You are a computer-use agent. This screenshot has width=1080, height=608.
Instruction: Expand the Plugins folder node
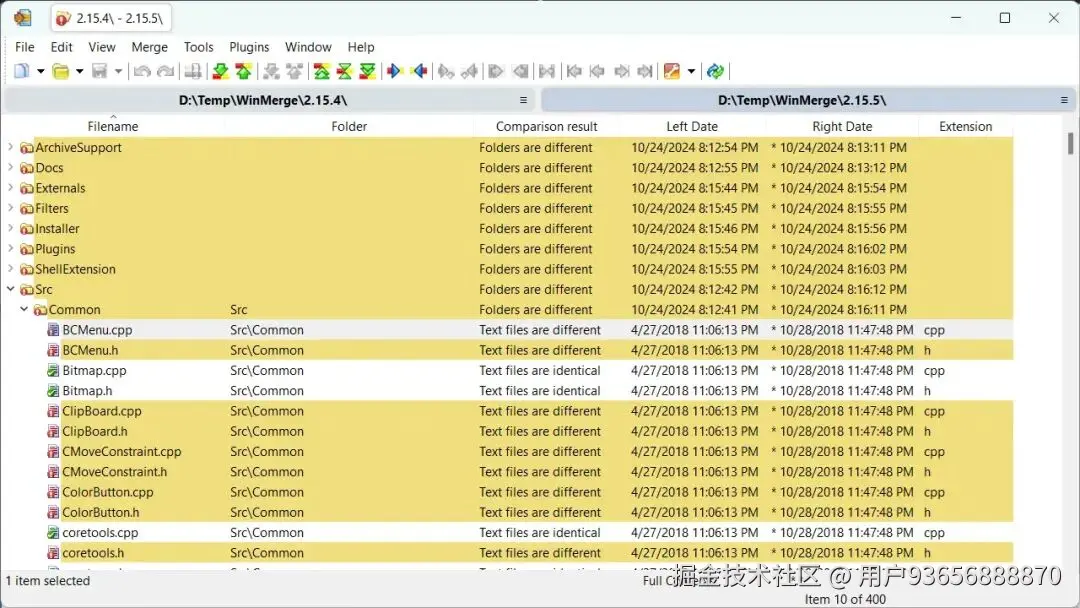[10, 248]
